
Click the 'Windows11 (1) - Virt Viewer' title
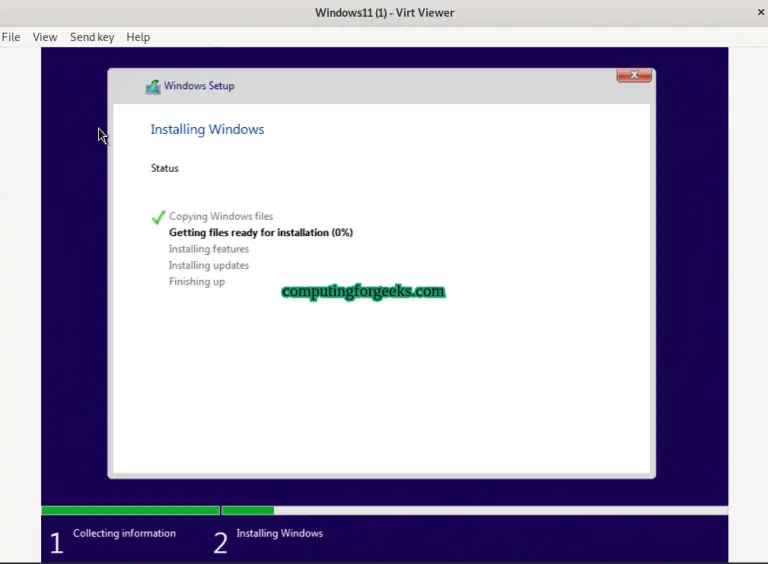coord(384,13)
